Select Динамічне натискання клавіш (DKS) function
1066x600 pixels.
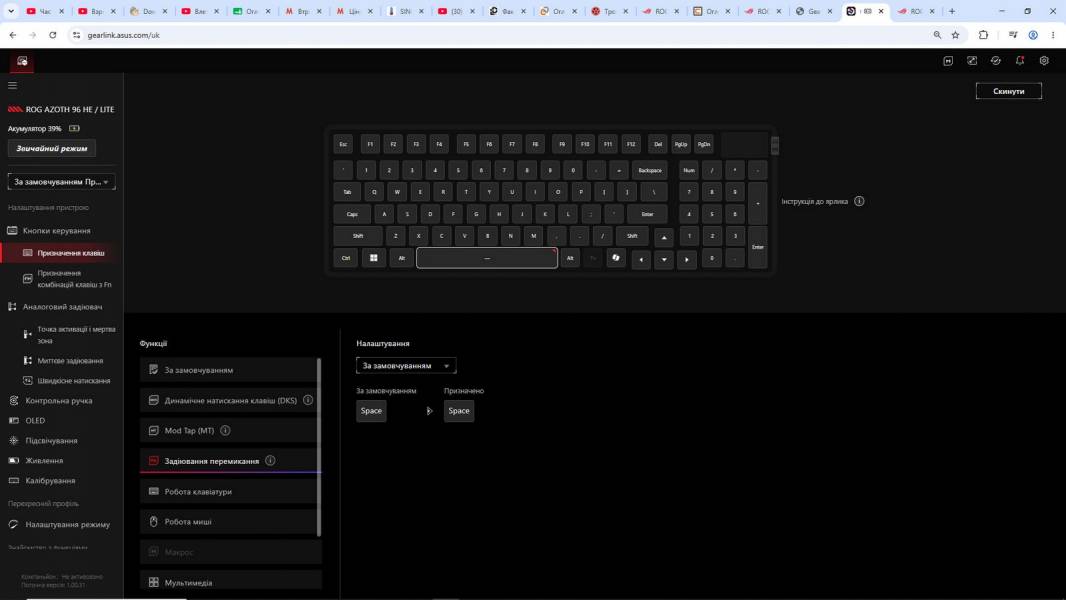(228, 400)
